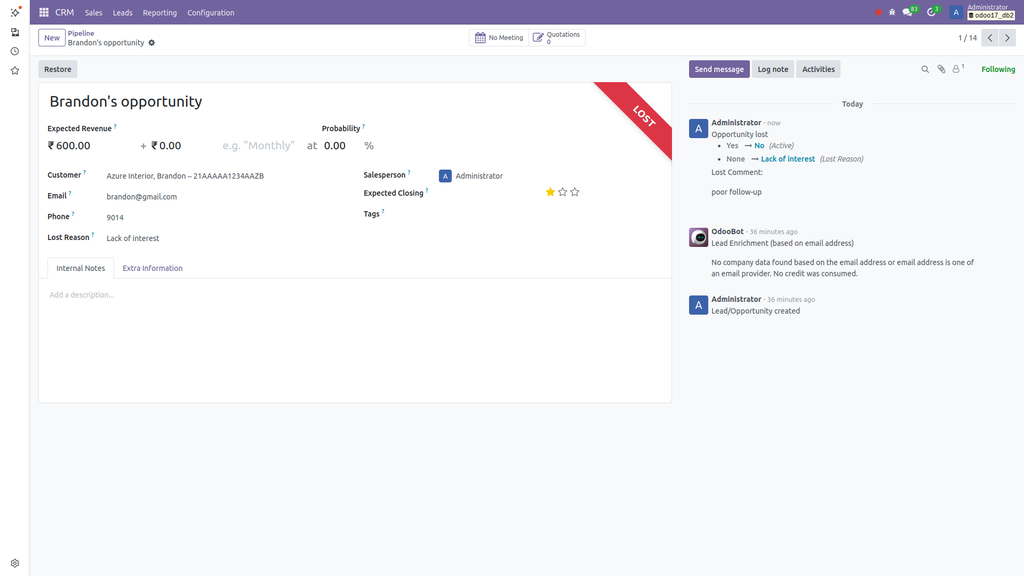Open the activities clock panel
1024x576 pixels.
coord(931,13)
